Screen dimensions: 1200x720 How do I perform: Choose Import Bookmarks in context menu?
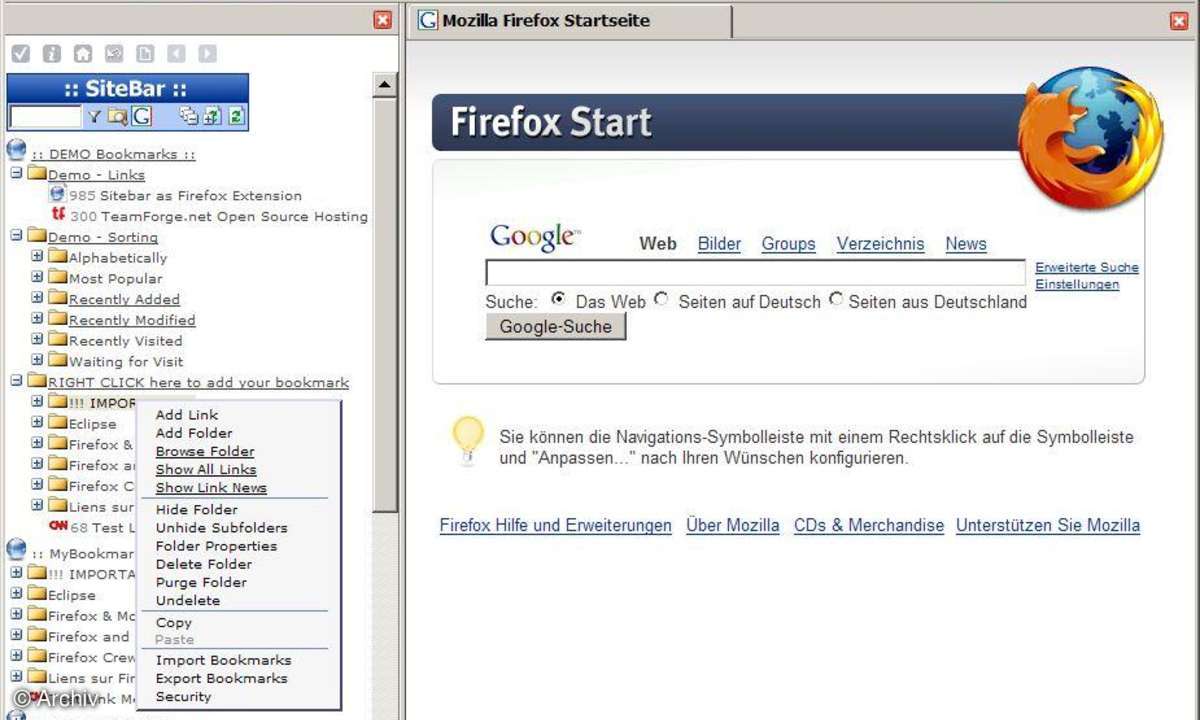pyautogui.click(x=223, y=660)
